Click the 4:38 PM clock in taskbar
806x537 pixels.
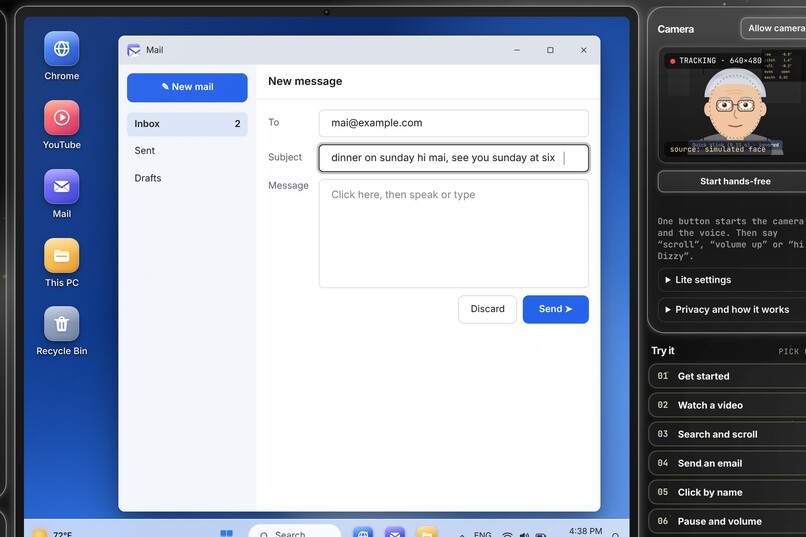coord(585,531)
